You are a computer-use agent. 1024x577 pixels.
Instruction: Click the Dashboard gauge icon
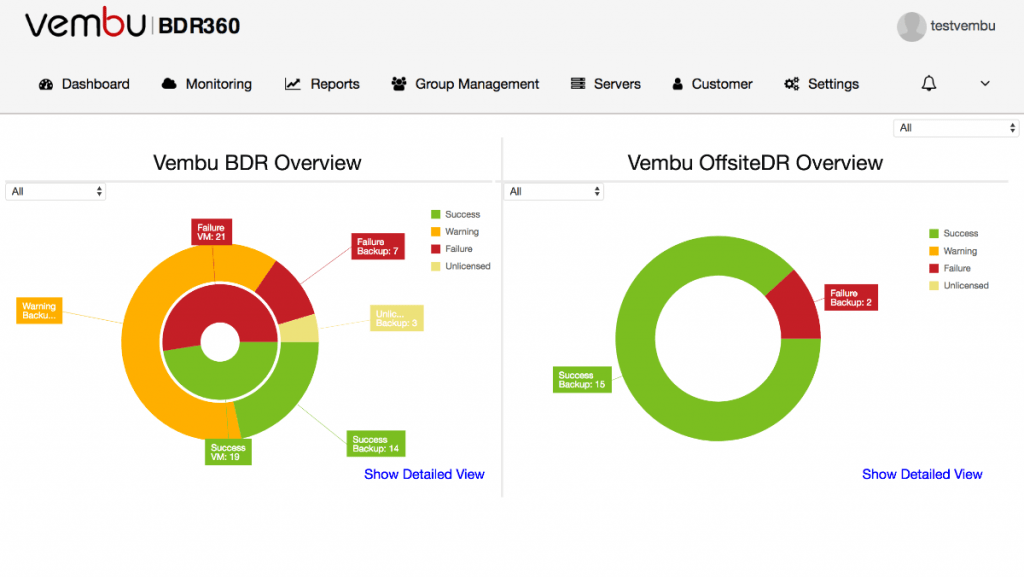(45, 84)
